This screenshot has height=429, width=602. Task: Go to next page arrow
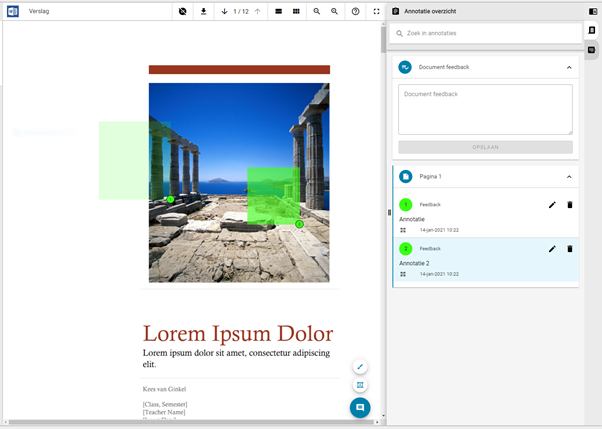click(x=225, y=12)
